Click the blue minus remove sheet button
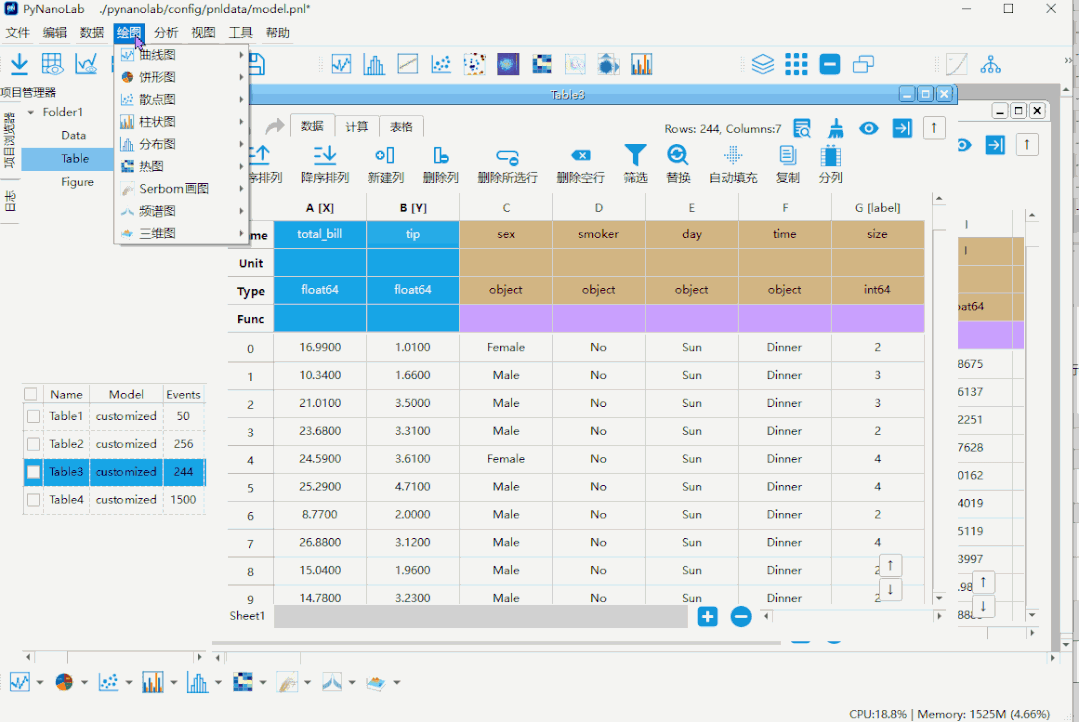 [741, 617]
